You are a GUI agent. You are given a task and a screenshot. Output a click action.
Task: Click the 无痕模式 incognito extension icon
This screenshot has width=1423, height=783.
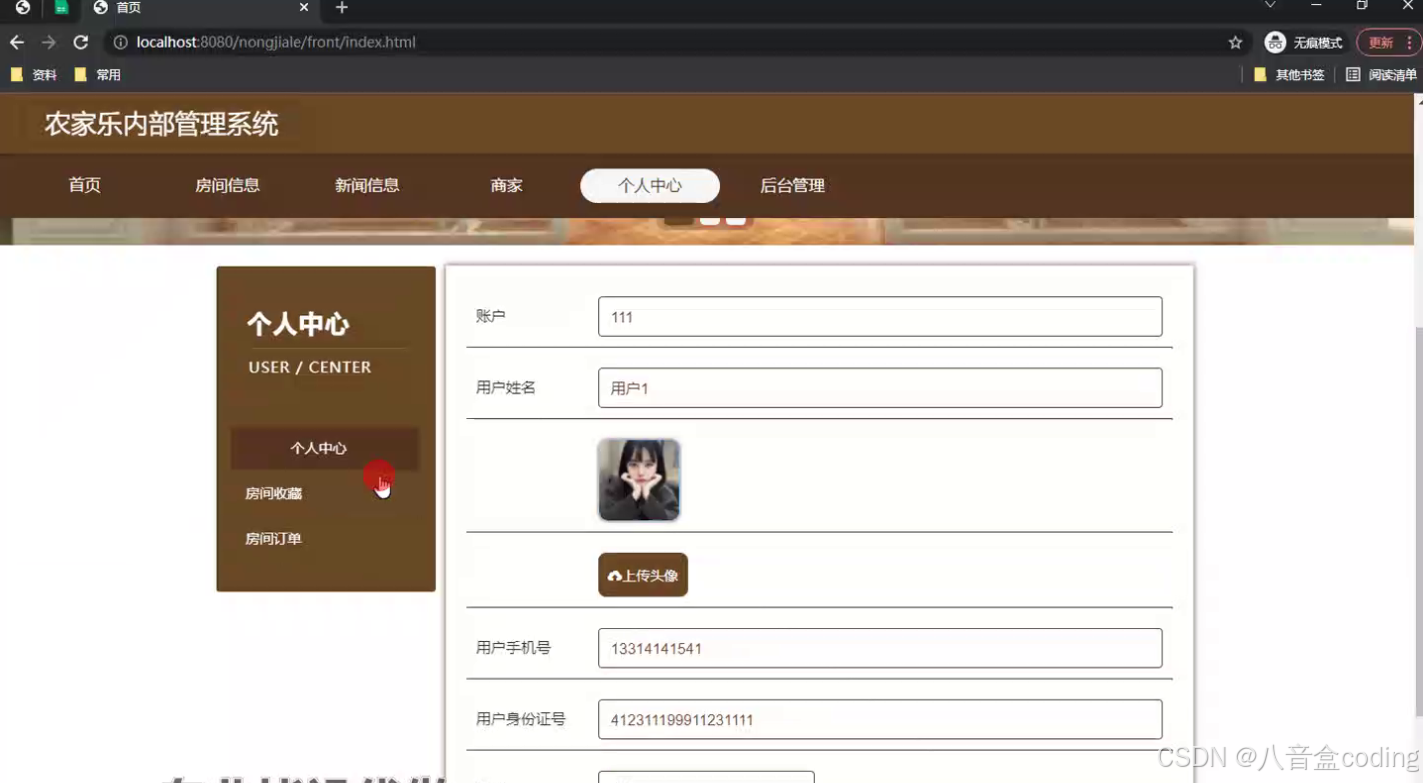tap(1275, 42)
